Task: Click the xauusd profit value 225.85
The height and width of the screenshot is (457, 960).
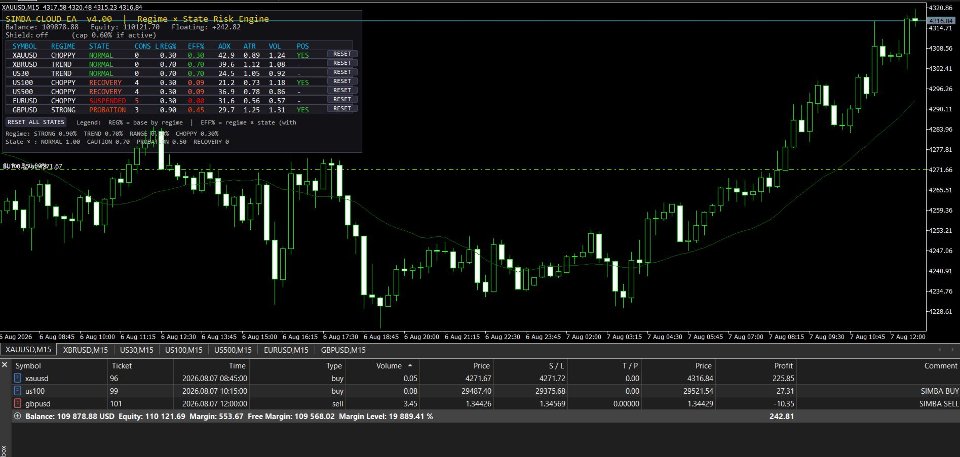Action: [783, 379]
